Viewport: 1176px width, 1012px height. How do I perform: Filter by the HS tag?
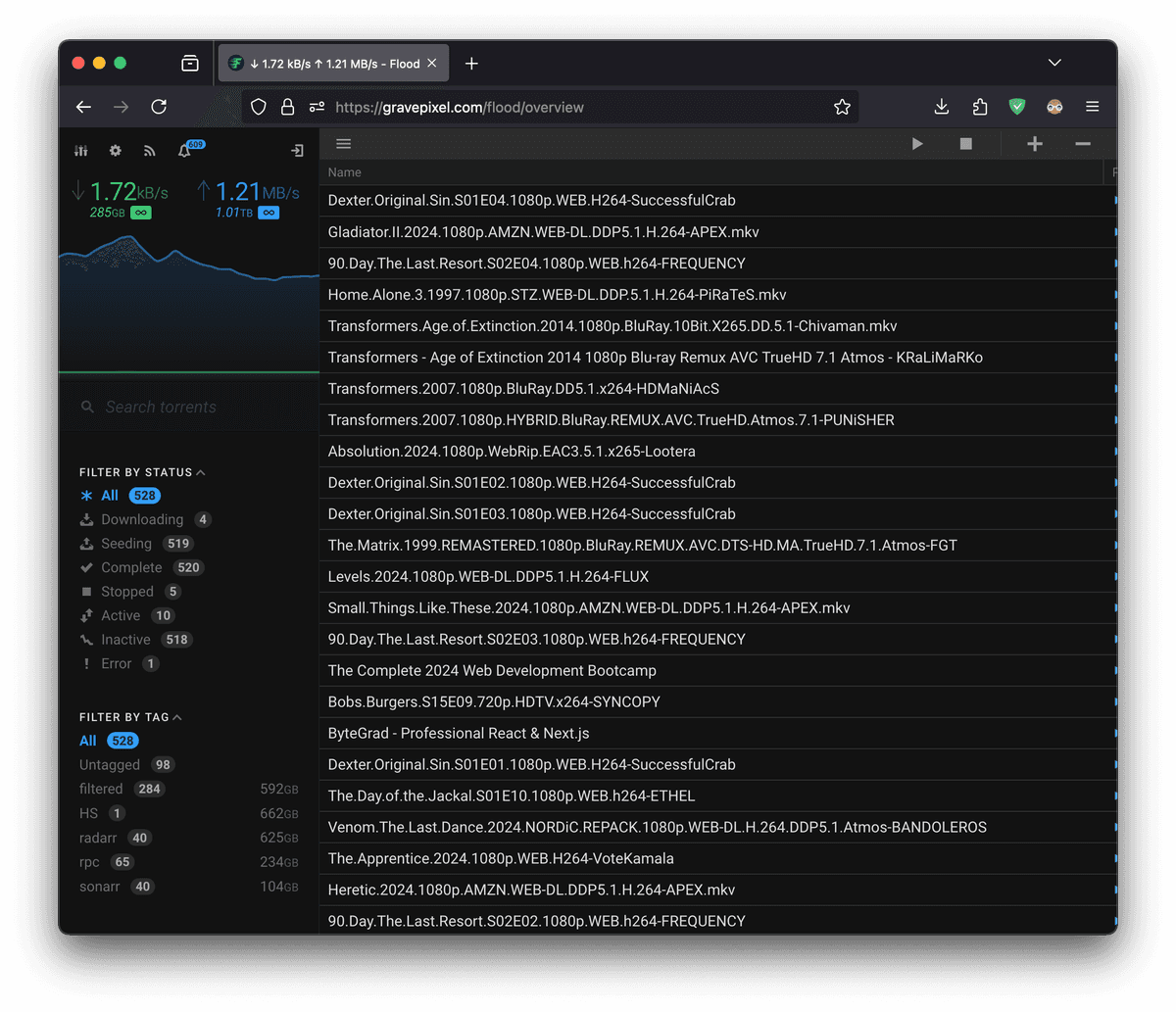point(189,813)
